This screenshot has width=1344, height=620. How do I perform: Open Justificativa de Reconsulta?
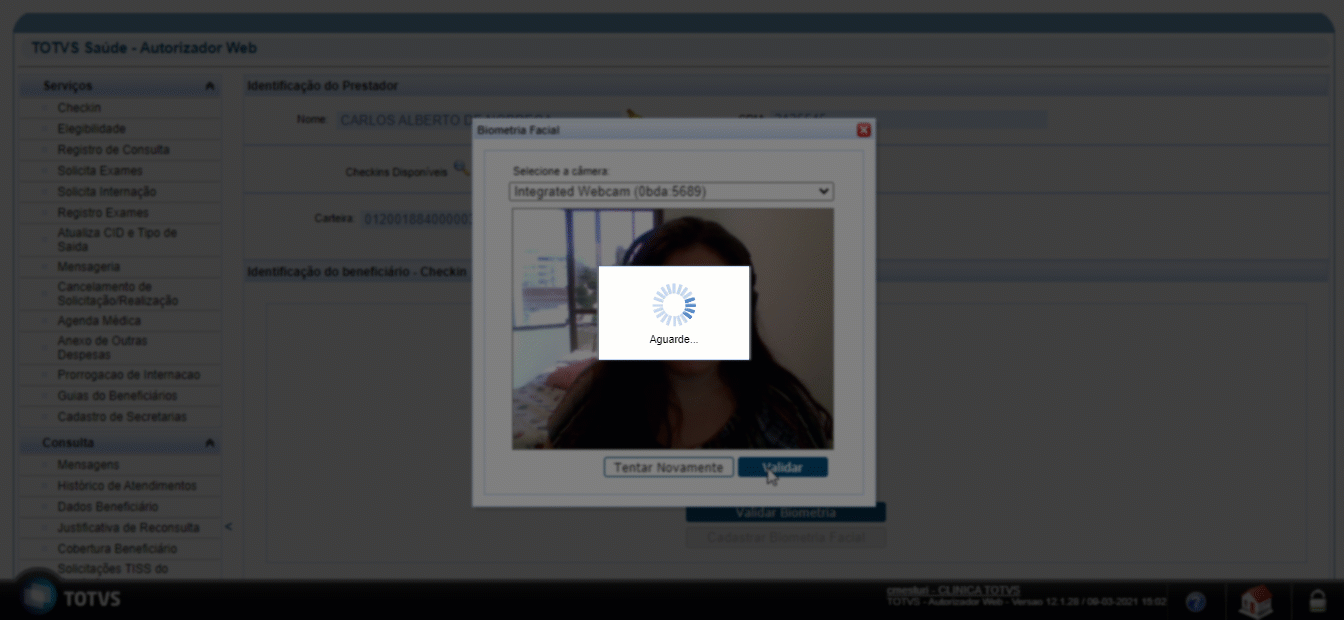point(128,528)
